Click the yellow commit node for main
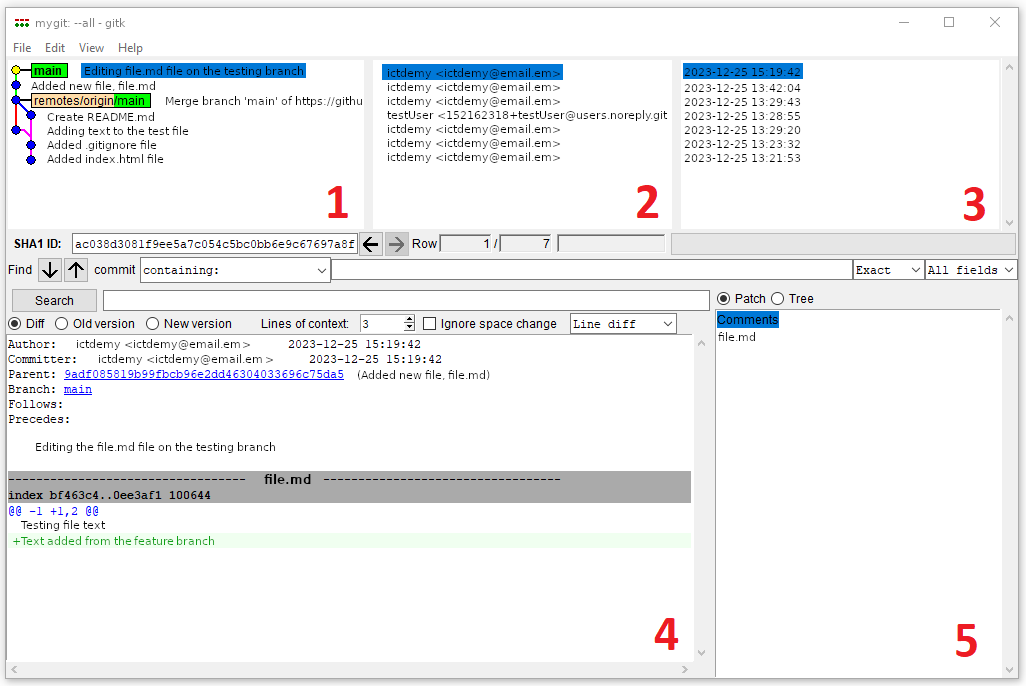Screen dimensions: 1028x686 (16, 71)
